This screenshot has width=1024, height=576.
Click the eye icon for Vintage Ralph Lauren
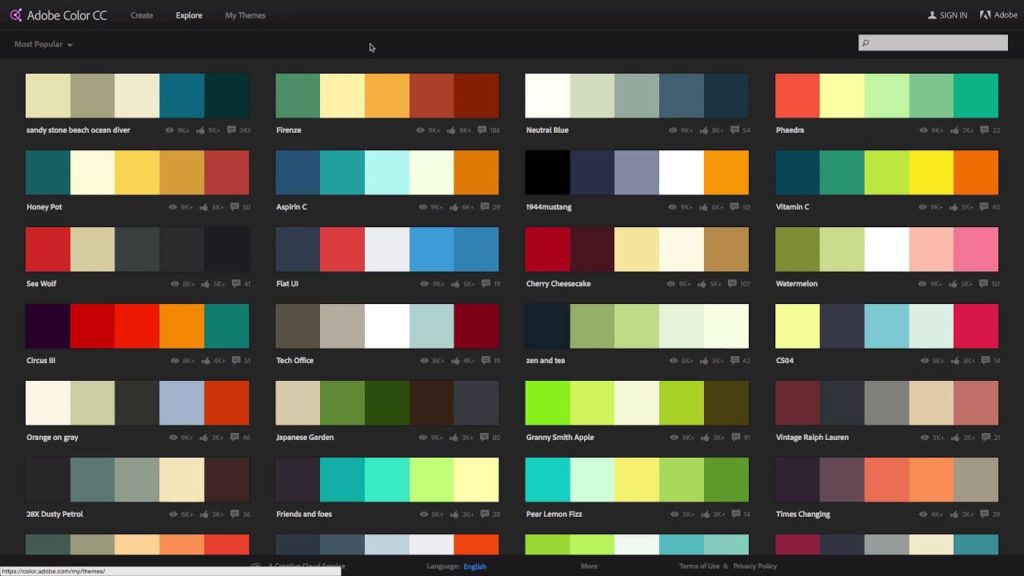point(924,438)
